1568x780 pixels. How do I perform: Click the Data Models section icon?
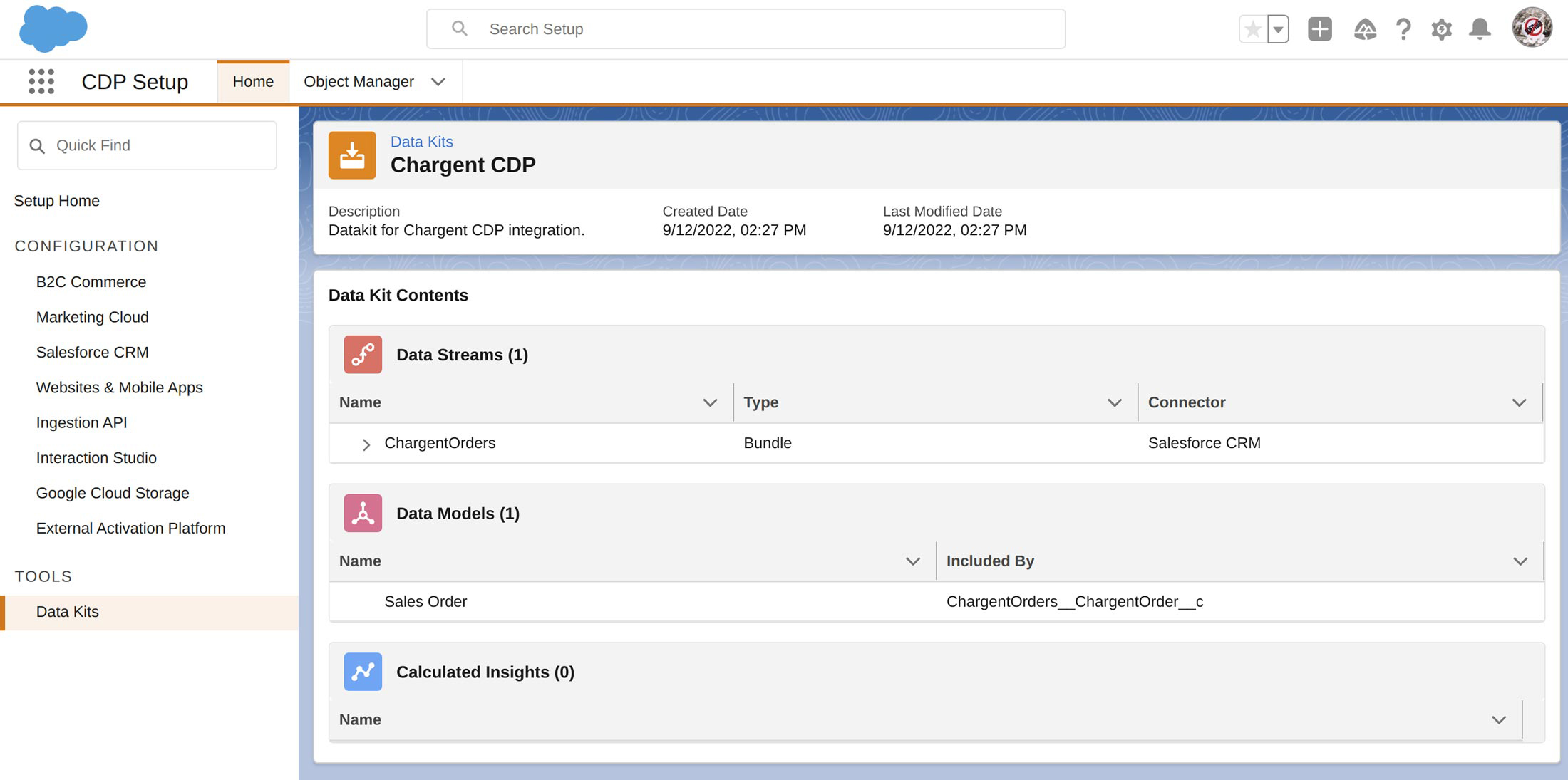coord(363,514)
